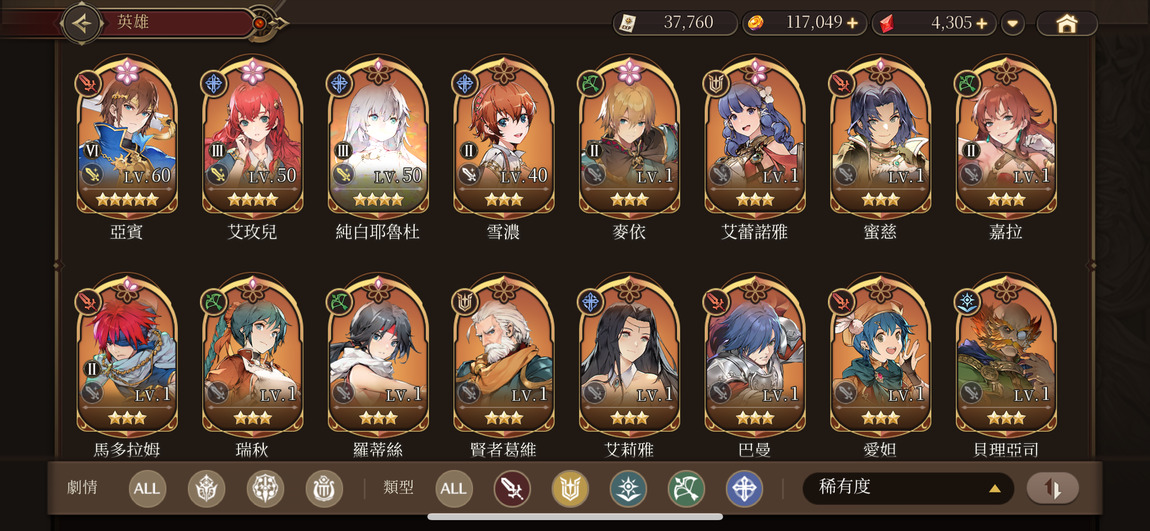1150x531 pixels.
Task: Add red gems with the 4,305 plus button
Action: (981, 23)
